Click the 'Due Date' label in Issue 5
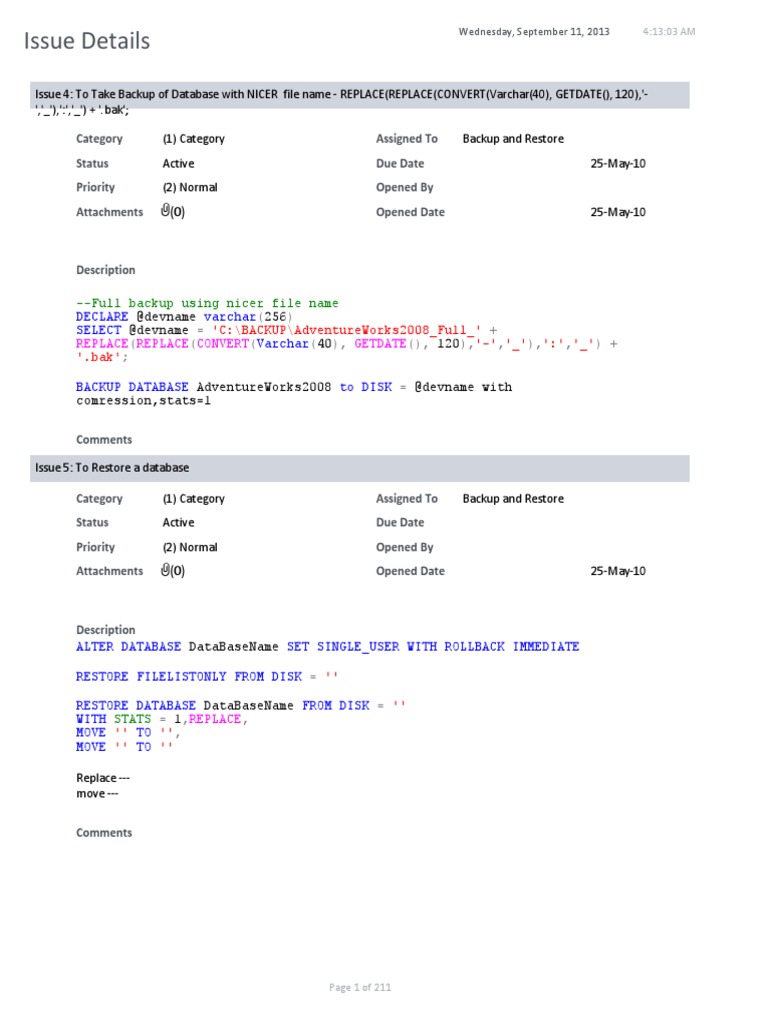 pyautogui.click(x=400, y=522)
